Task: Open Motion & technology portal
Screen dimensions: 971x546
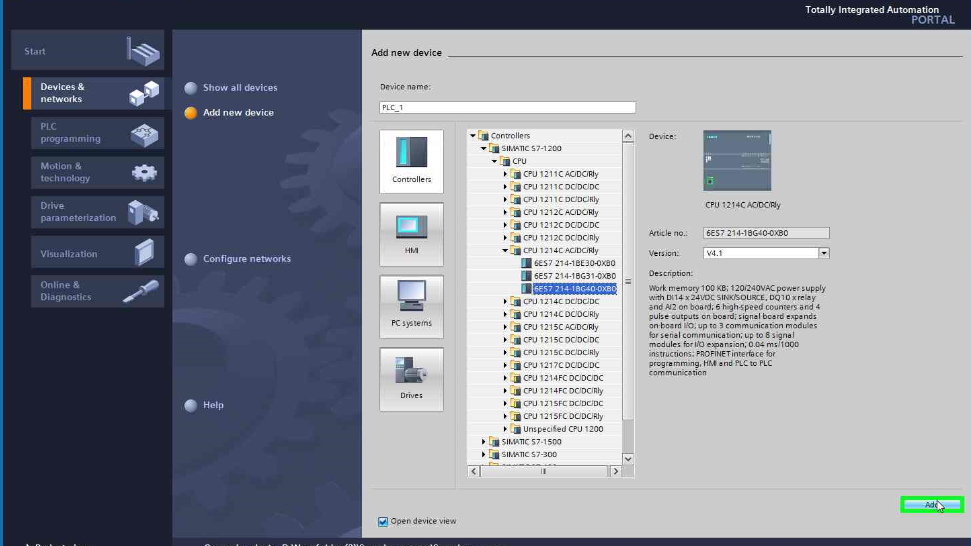Action: coord(97,172)
